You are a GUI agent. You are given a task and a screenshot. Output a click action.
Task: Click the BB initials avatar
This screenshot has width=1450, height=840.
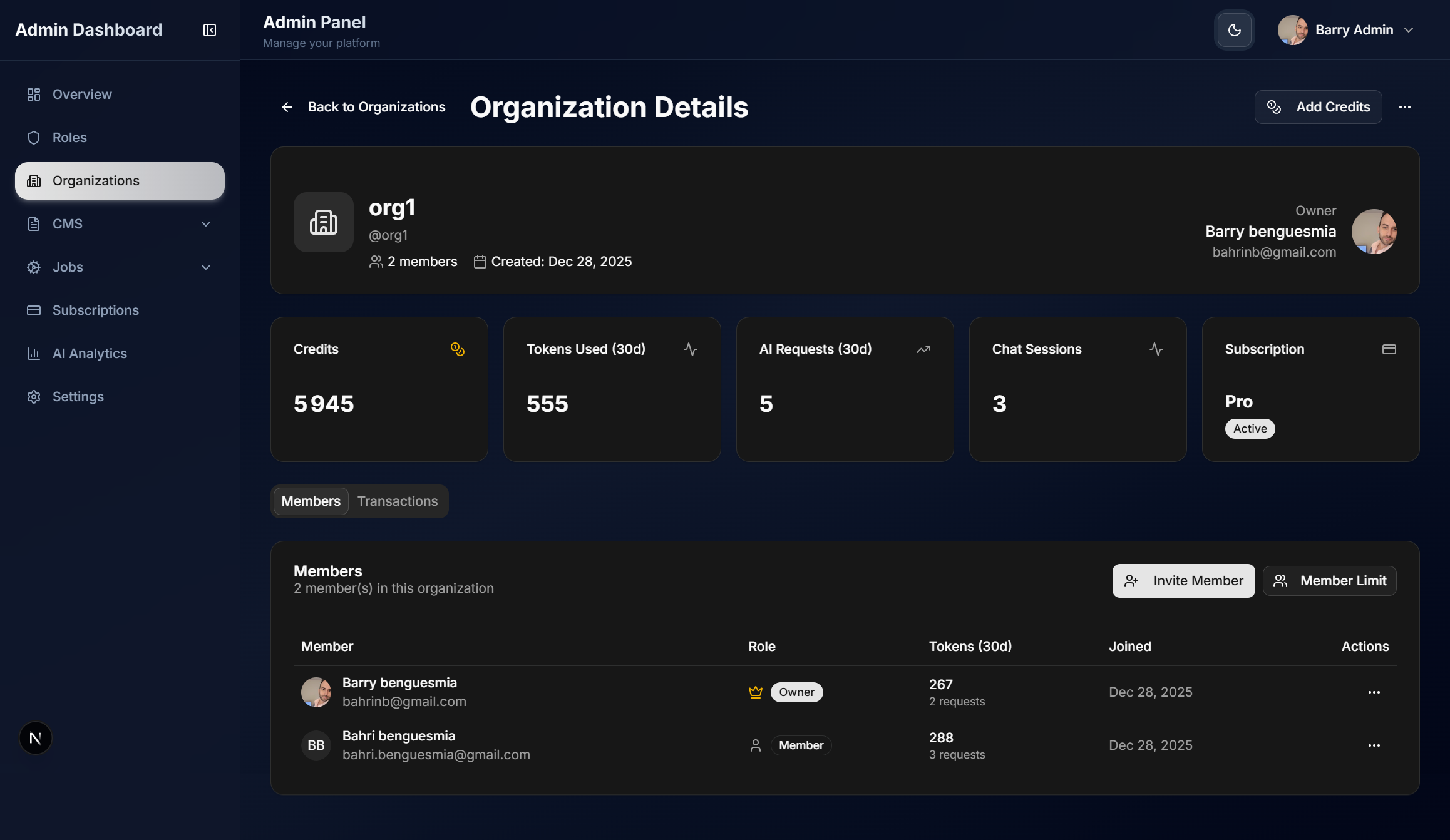pyautogui.click(x=316, y=745)
